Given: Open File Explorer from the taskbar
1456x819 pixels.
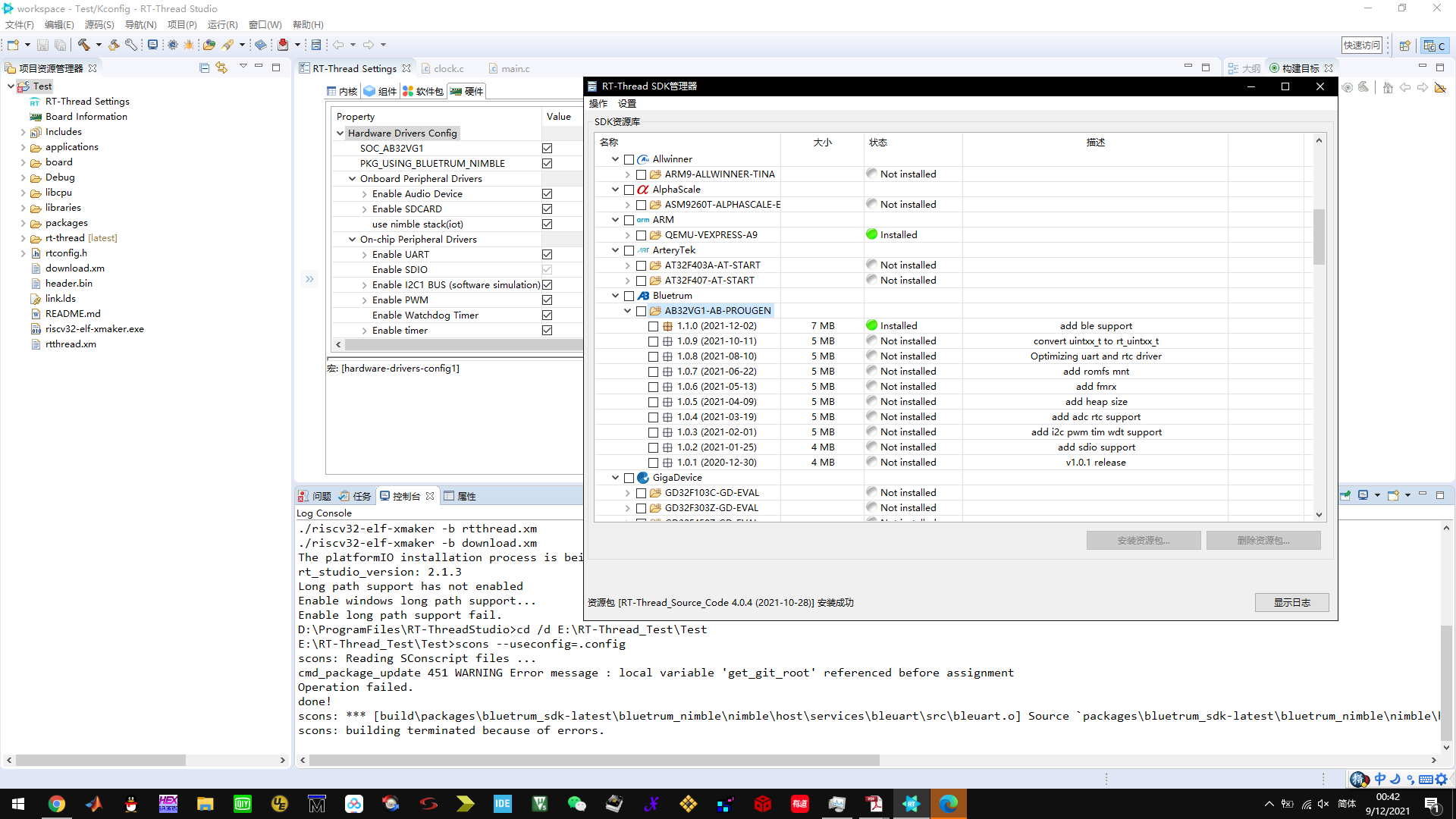Looking at the screenshot, I should (x=206, y=804).
